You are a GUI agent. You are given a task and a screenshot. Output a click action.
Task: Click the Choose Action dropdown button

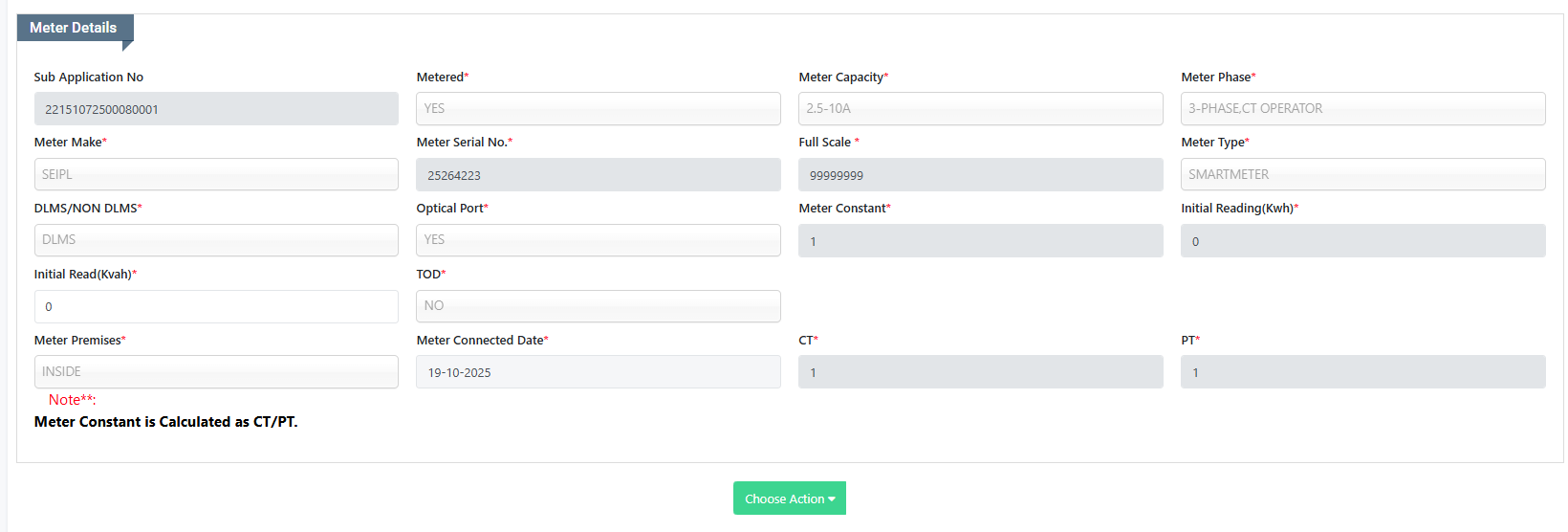point(789,499)
